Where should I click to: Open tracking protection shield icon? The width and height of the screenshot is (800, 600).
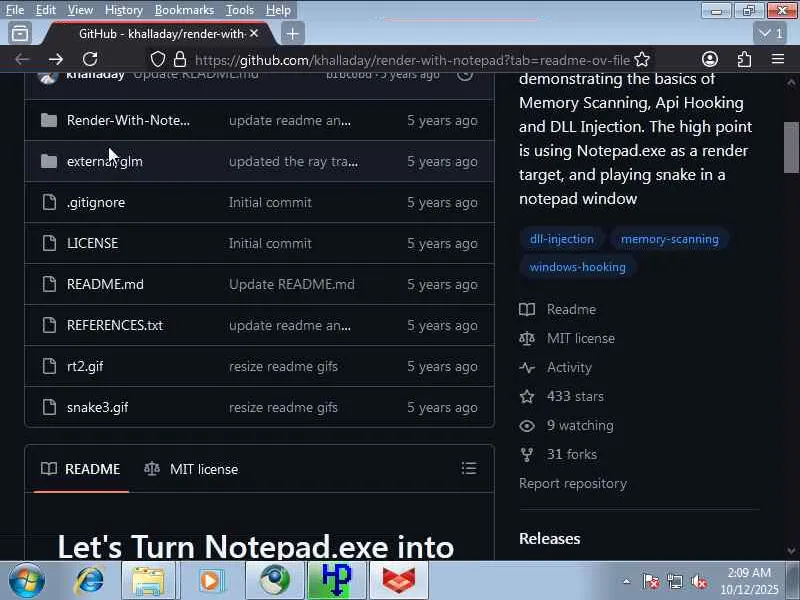(x=158, y=59)
